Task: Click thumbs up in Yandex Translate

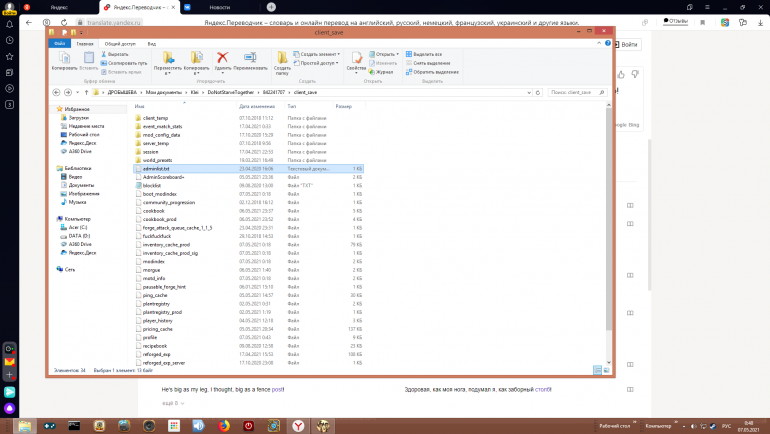Action: (621, 75)
